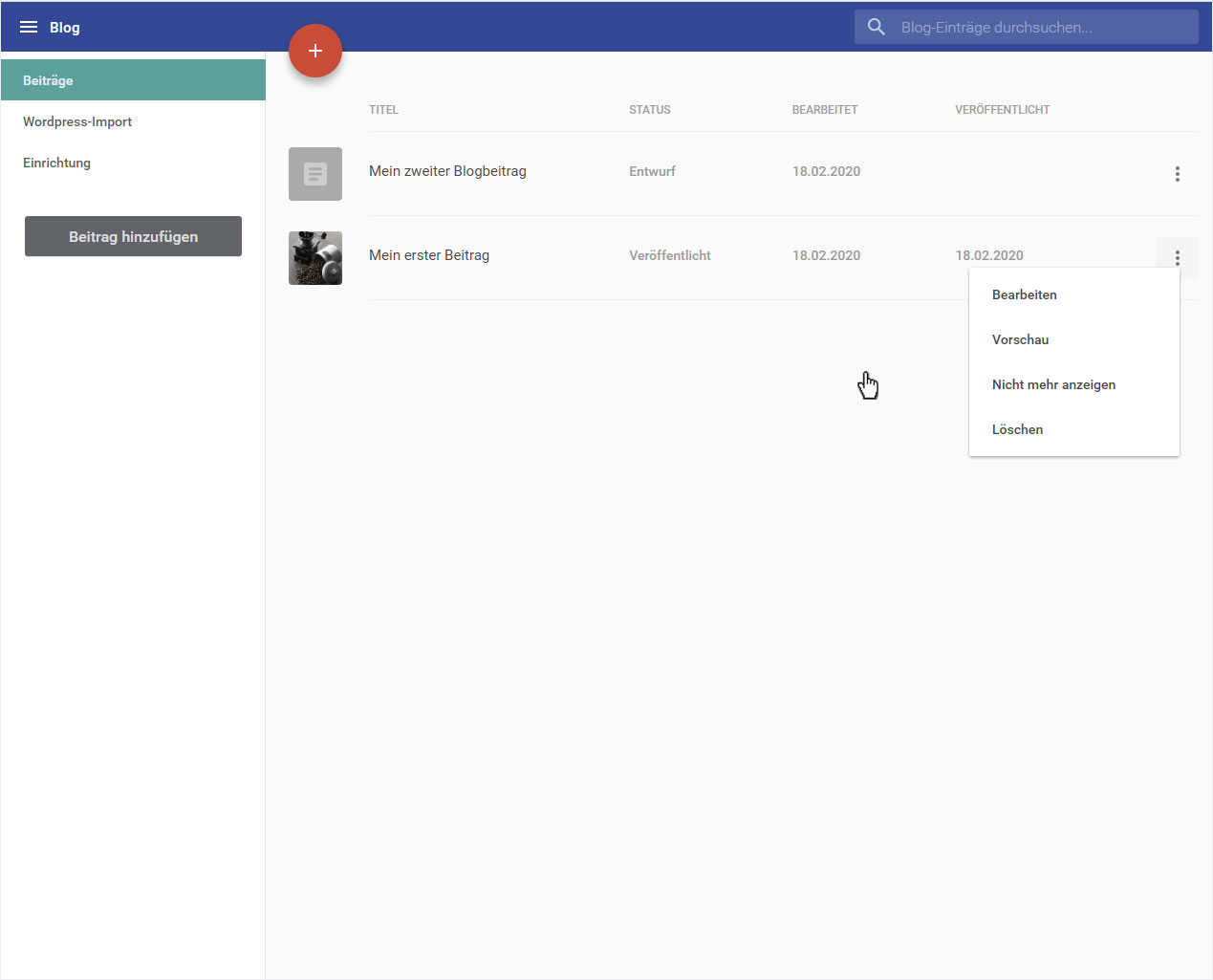Click the Blog title in header
Image resolution: width=1213 pixels, height=980 pixels.
click(65, 27)
